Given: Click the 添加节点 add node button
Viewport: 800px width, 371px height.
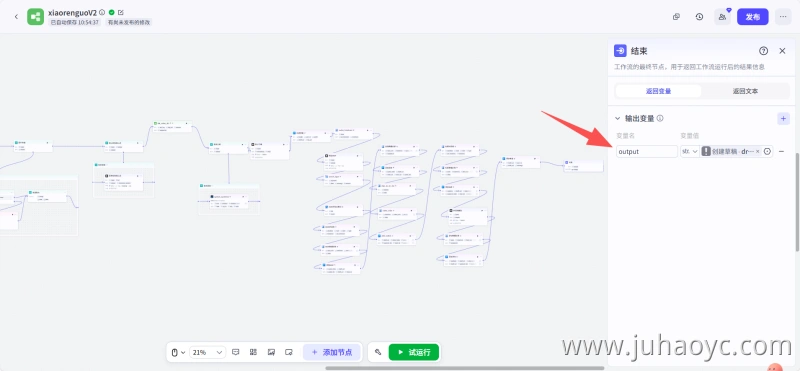Looking at the screenshot, I should [332, 352].
